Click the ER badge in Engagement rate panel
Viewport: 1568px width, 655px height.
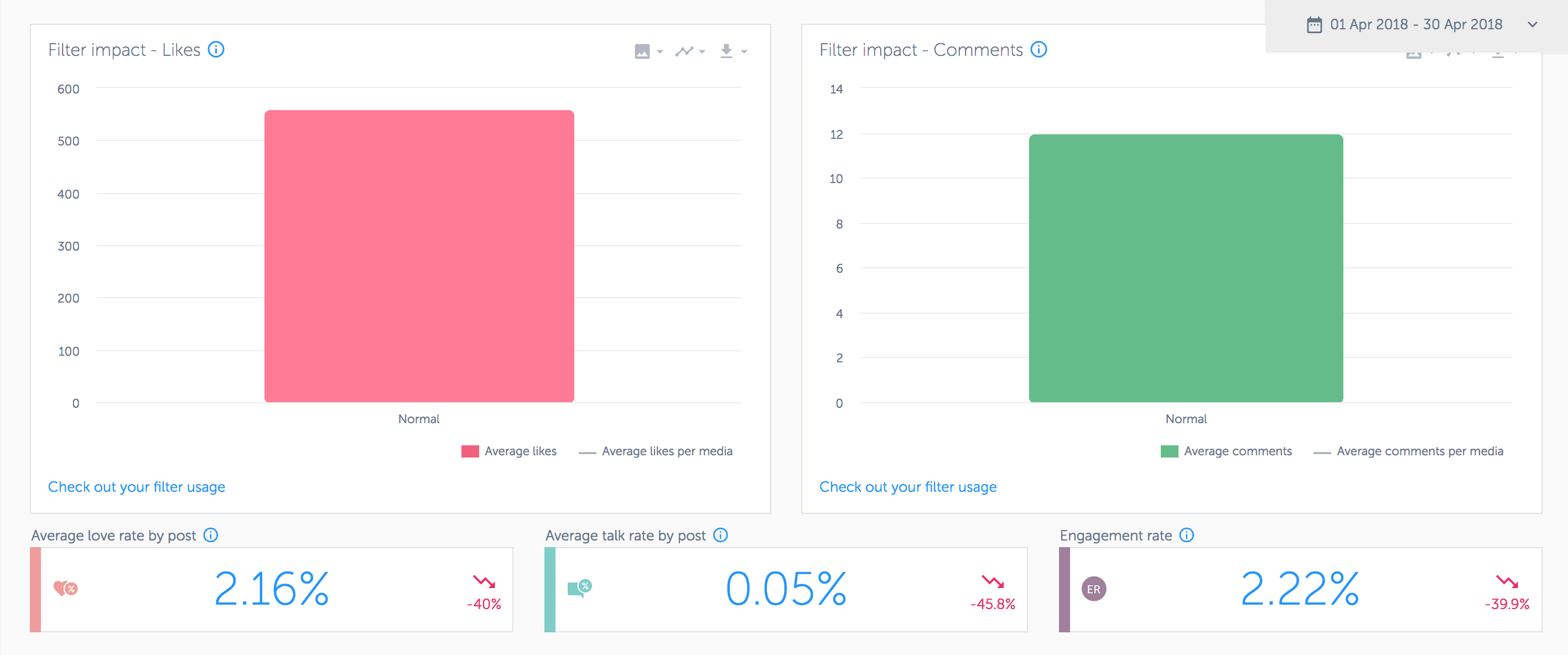(1094, 589)
